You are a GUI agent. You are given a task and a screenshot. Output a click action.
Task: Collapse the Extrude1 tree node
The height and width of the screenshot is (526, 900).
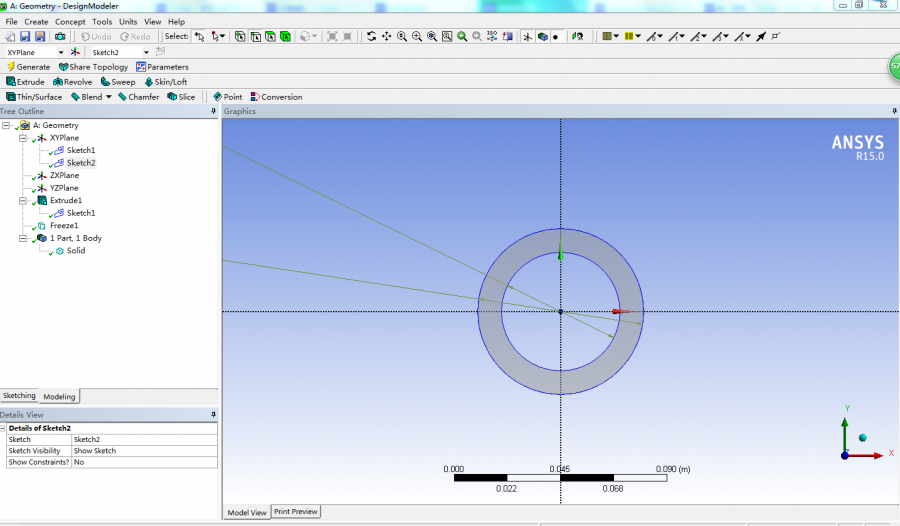point(22,201)
